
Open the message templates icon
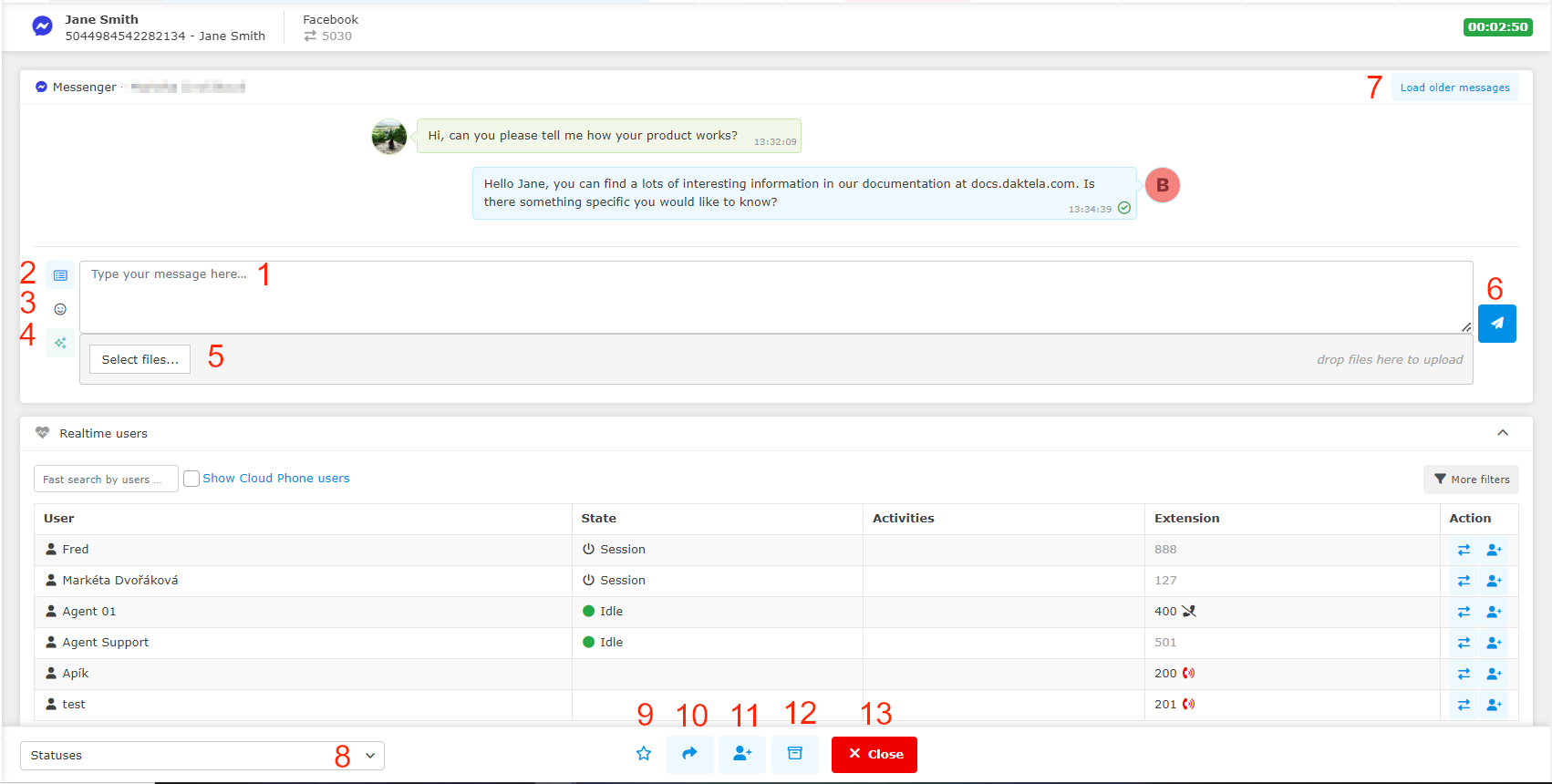pyautogui.click(x=60, y=275)
